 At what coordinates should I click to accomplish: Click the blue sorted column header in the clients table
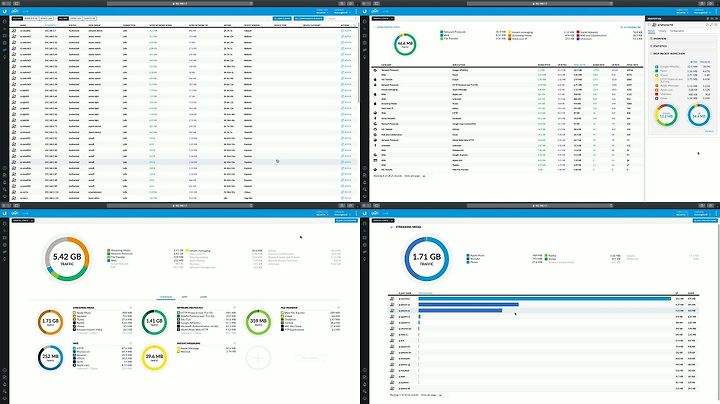click(51, 25)
